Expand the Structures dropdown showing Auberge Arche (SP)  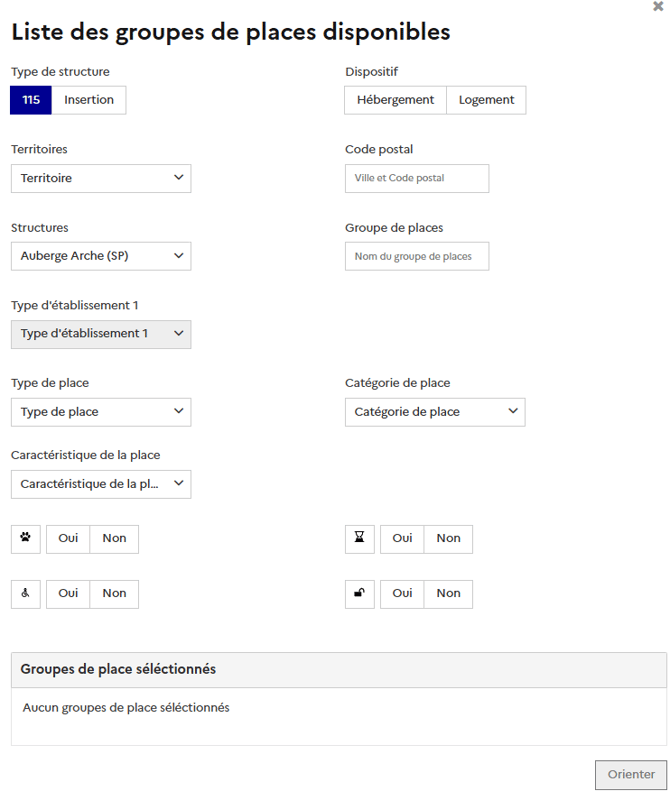tap(101, 255)
